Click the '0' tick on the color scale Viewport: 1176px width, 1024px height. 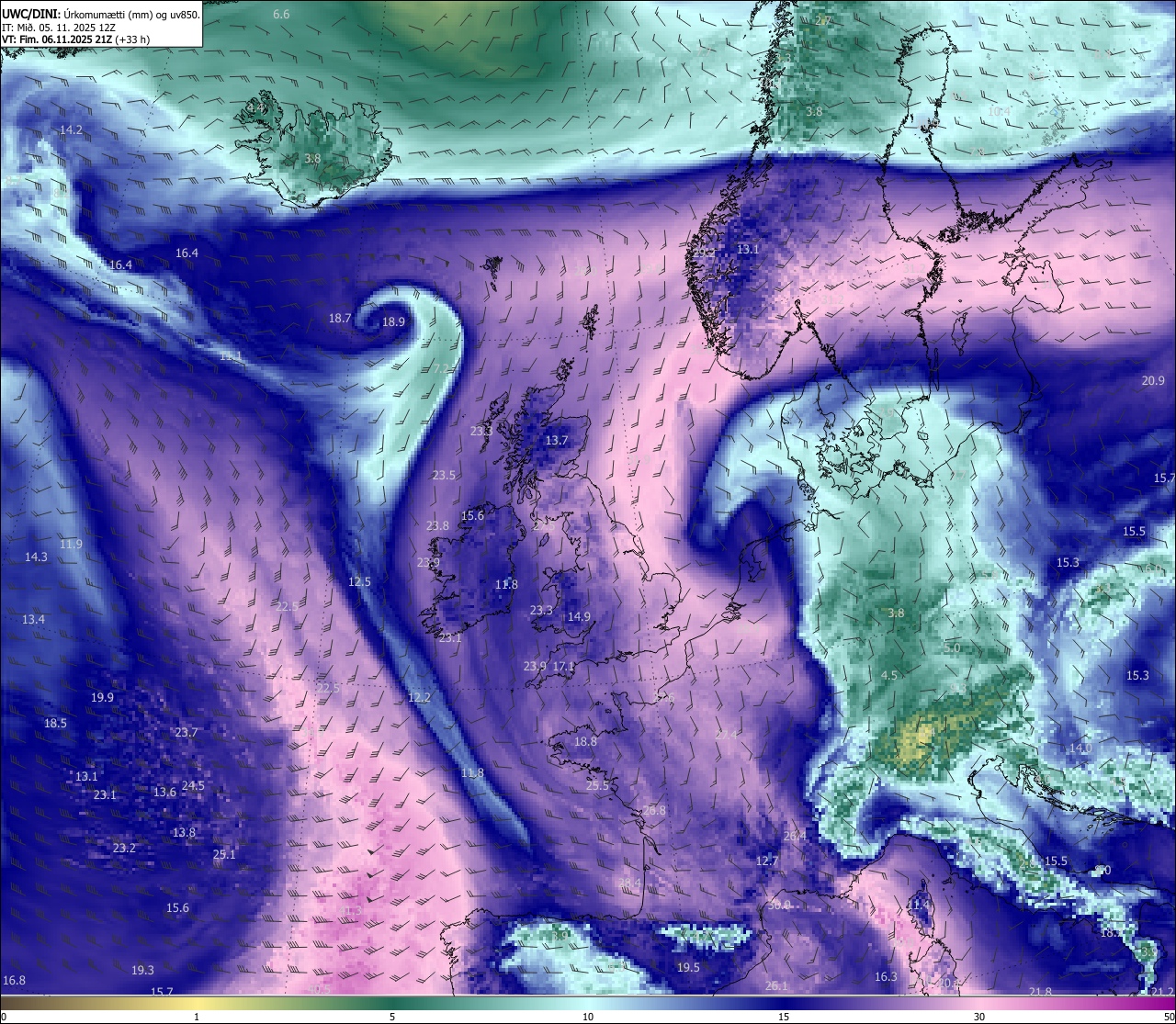coord(4,1017)
